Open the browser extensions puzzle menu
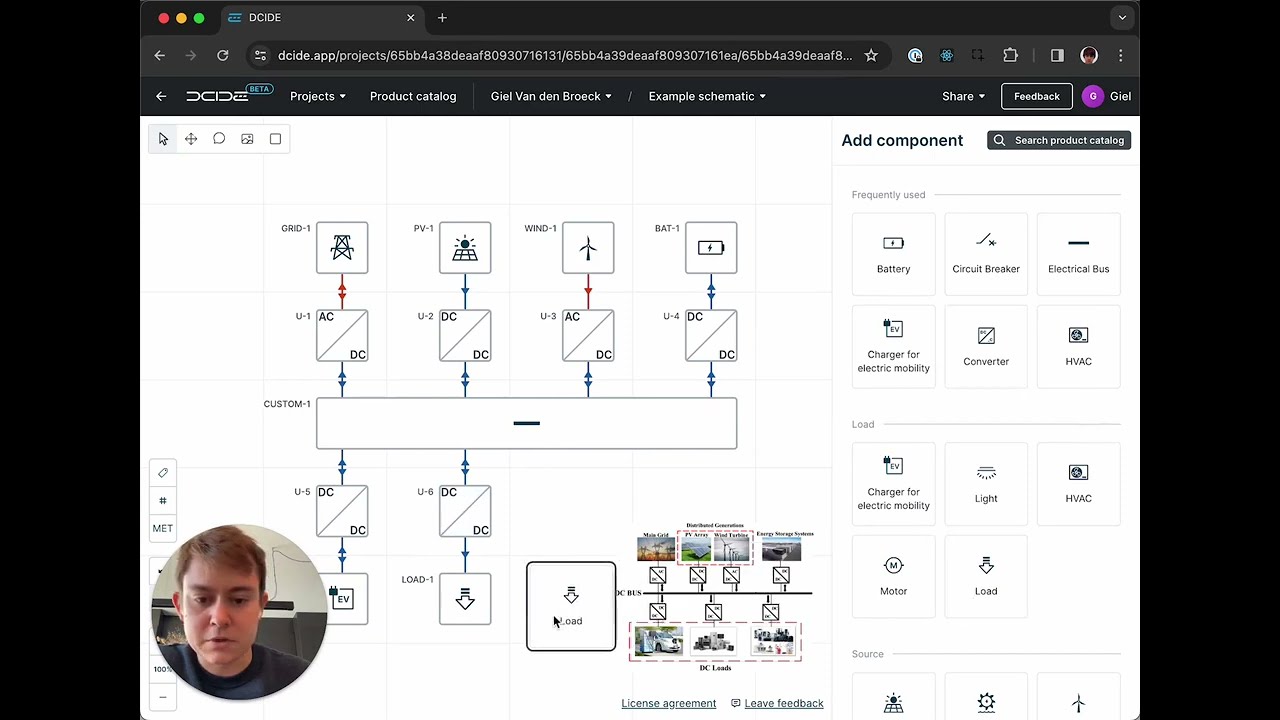 [x=1010, y=56]
